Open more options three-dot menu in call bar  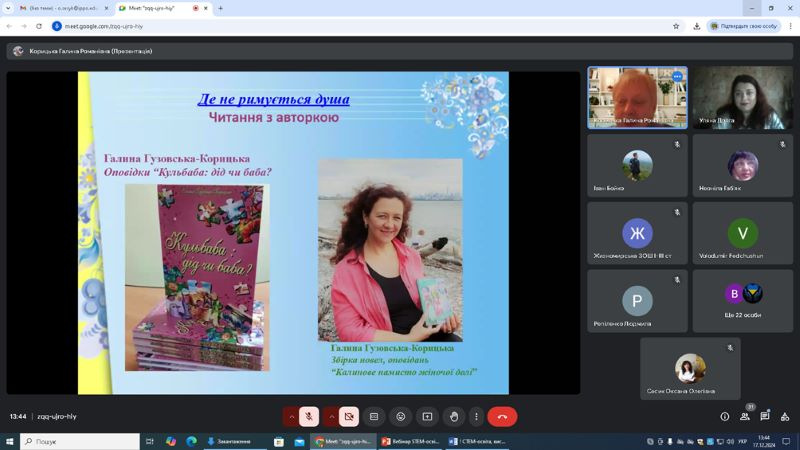pos(476,417)
